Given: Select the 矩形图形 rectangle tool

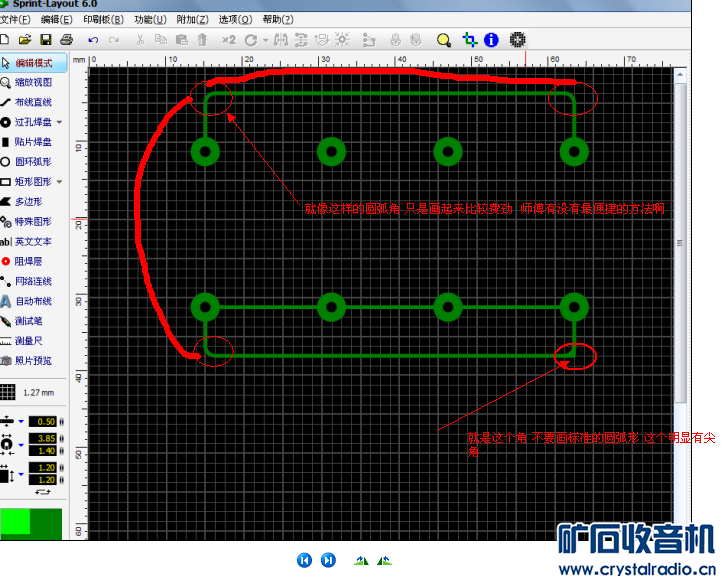Looking at the screenshot, I should click(x=28, y=182).
